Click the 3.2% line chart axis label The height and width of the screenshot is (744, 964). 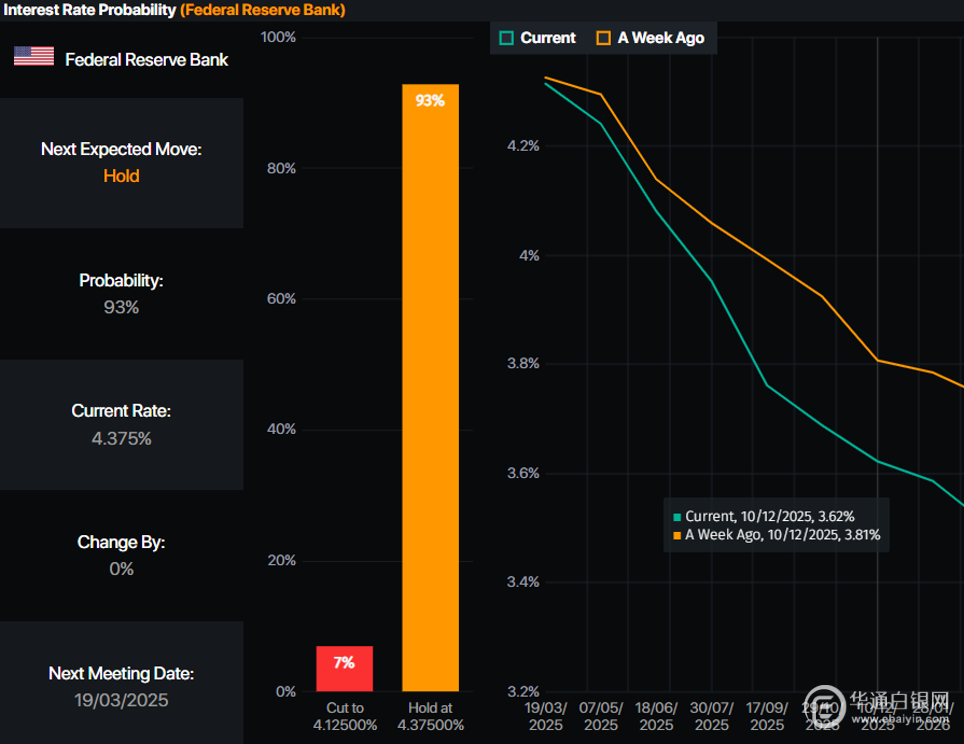click(523, 692)
